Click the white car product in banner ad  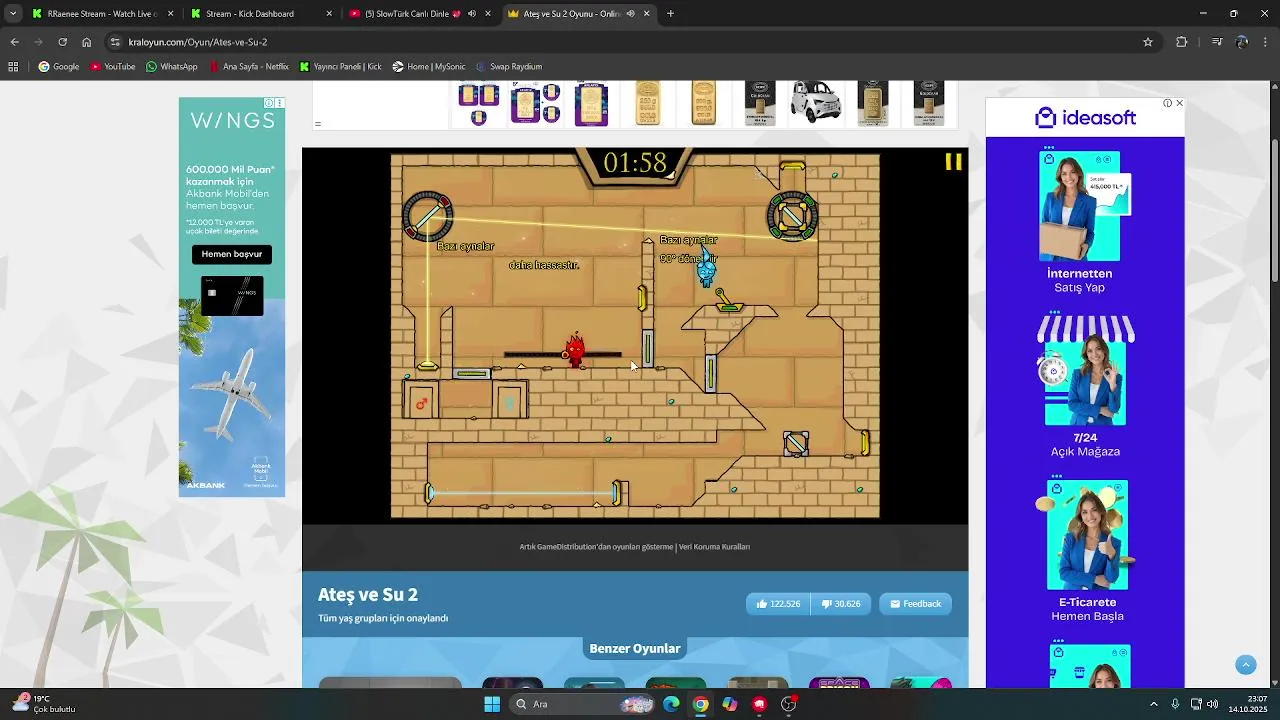815,103
